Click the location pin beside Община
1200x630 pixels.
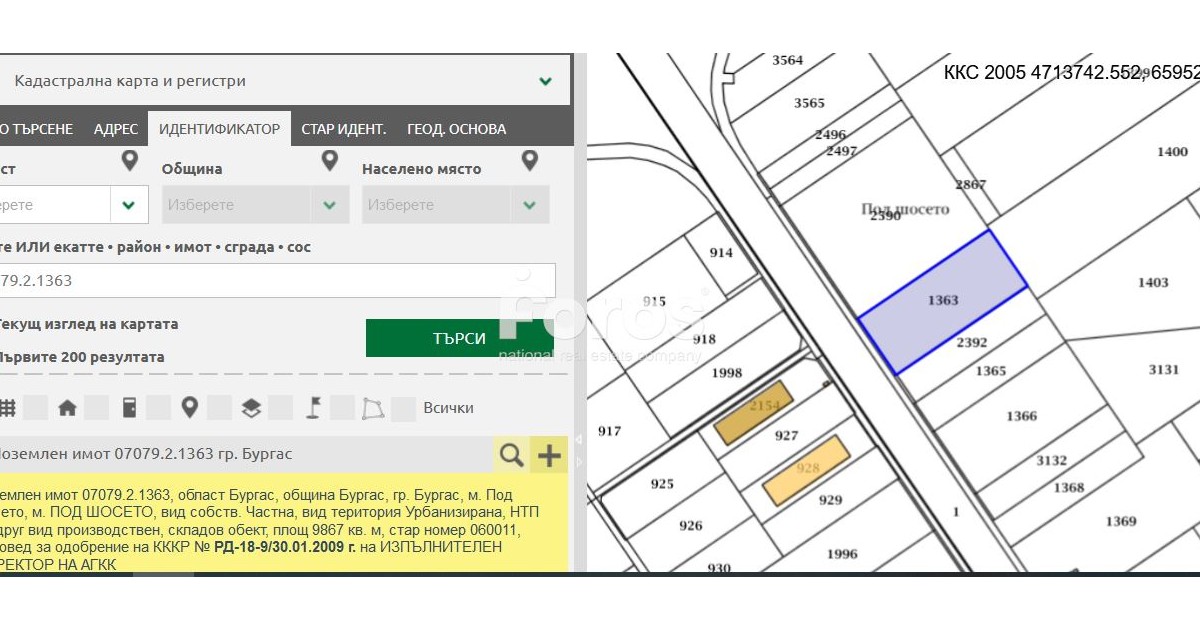[x=329, y=161]
